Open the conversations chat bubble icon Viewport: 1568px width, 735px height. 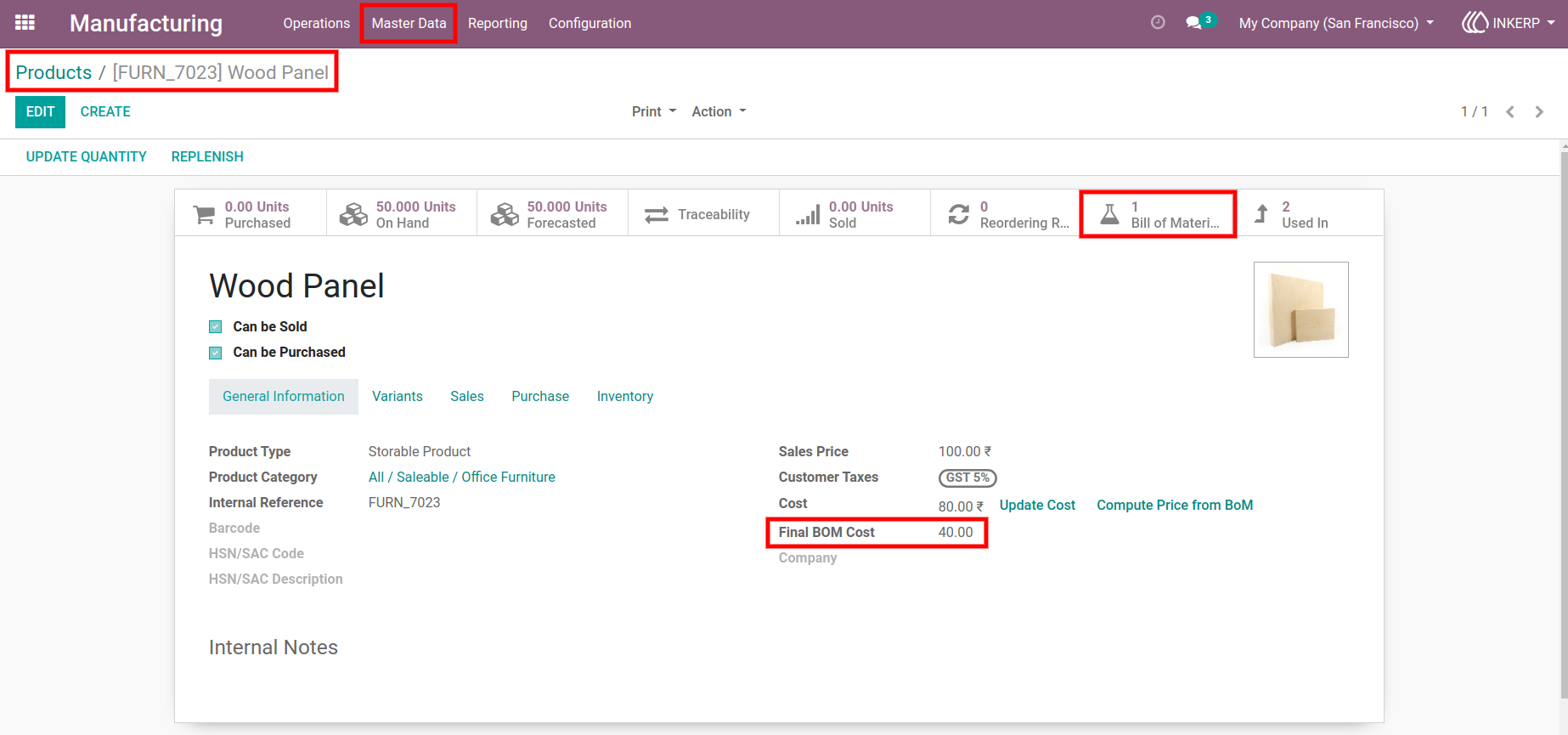coord(1194,23)
